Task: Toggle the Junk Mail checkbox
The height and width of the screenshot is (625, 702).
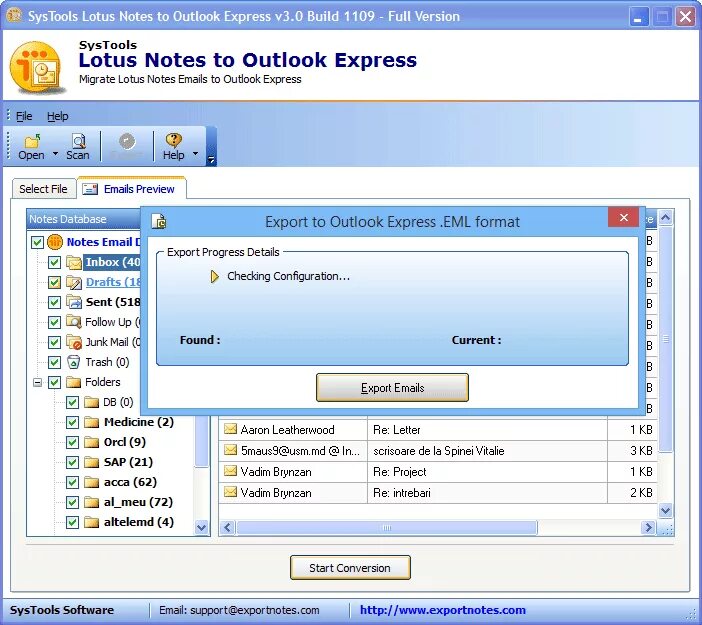Action: pos(55,342)
